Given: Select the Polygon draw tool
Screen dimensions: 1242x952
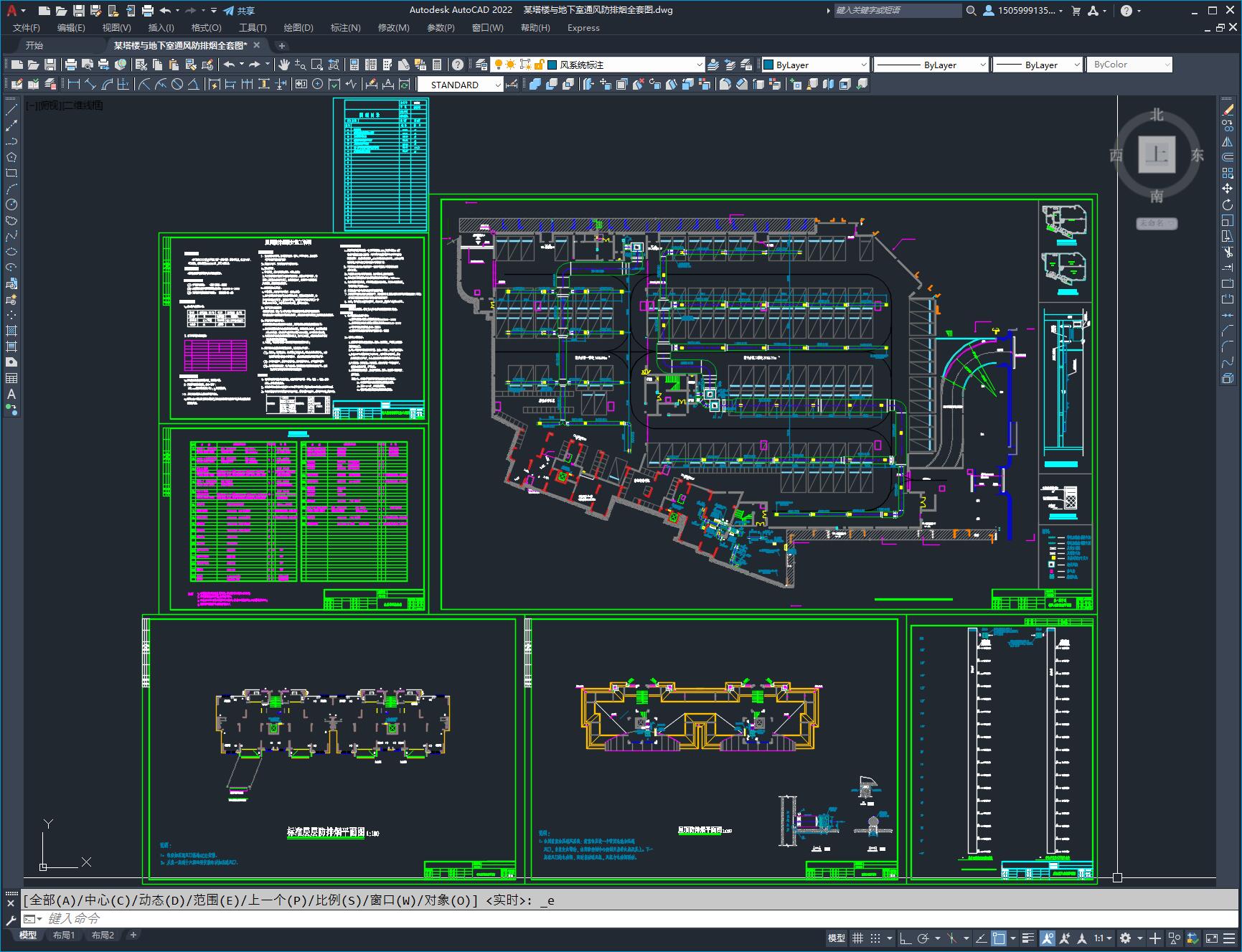Looking at the screenshot, I should click(x=11, y=157).
